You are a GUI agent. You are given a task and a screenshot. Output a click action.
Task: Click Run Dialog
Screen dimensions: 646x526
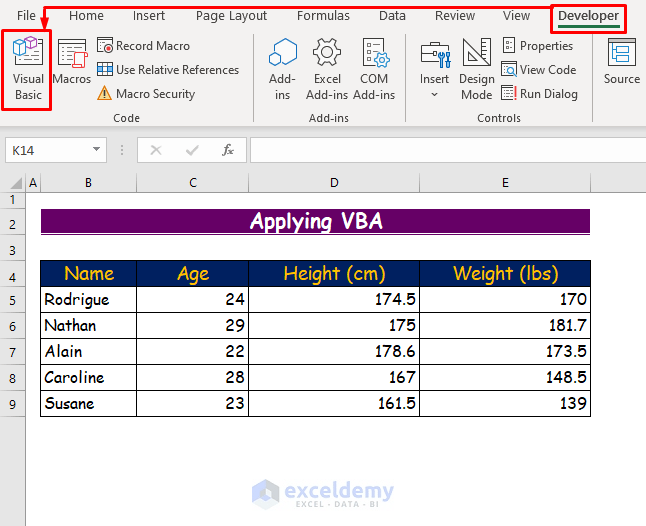[540, 94]
